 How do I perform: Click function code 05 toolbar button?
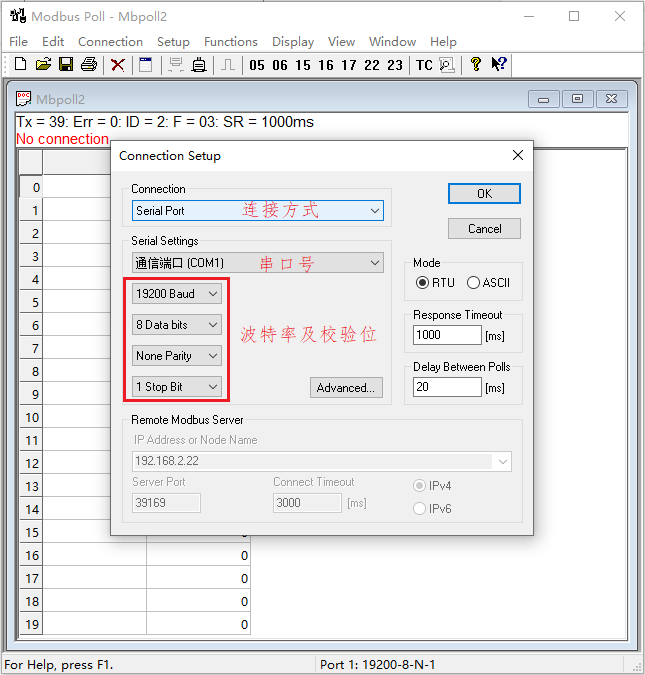click(x=257, y=65)
